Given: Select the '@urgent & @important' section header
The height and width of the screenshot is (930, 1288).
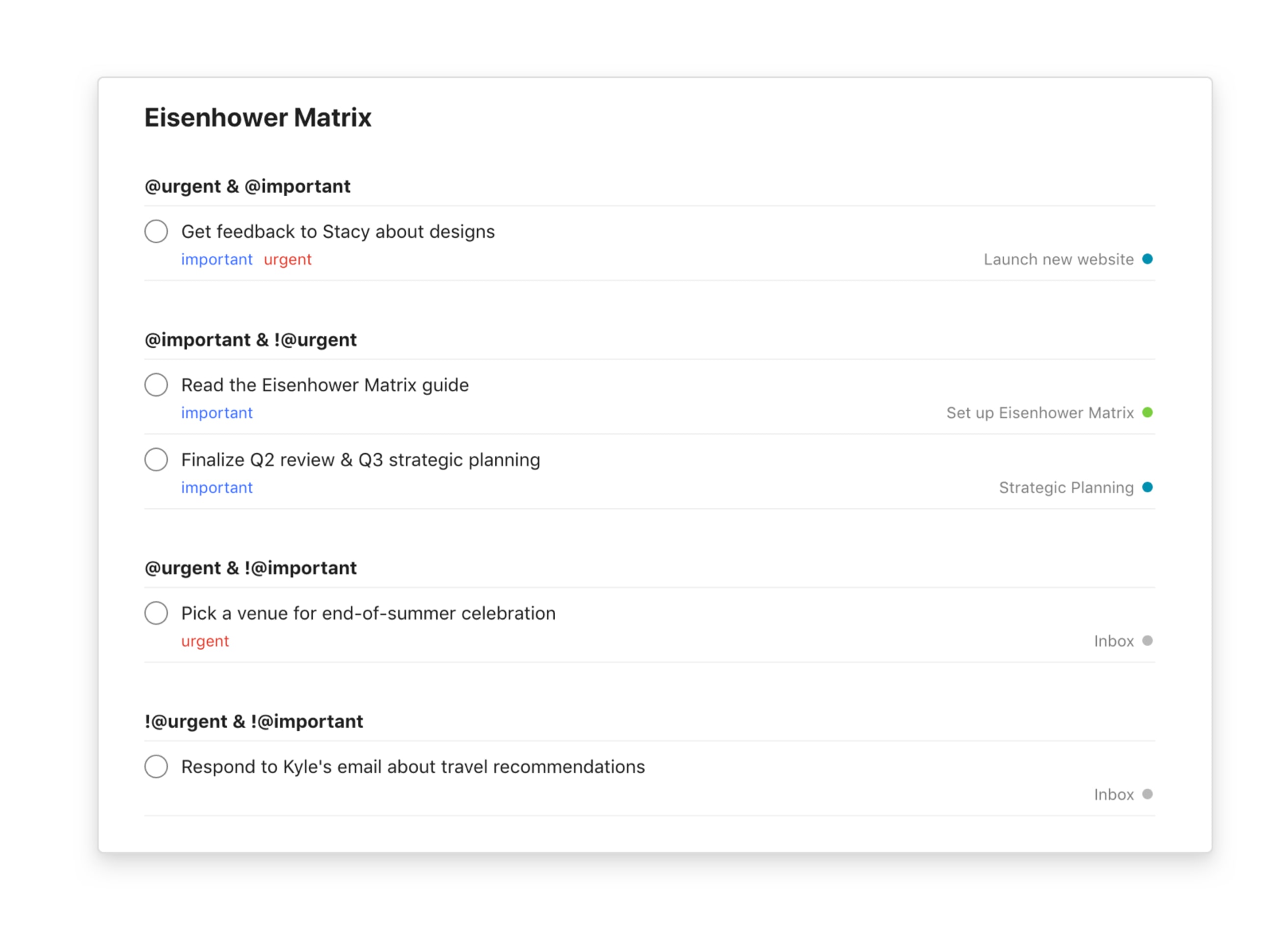Looking at the screenshot, I should pyautogui.click(x=247, y=186).
